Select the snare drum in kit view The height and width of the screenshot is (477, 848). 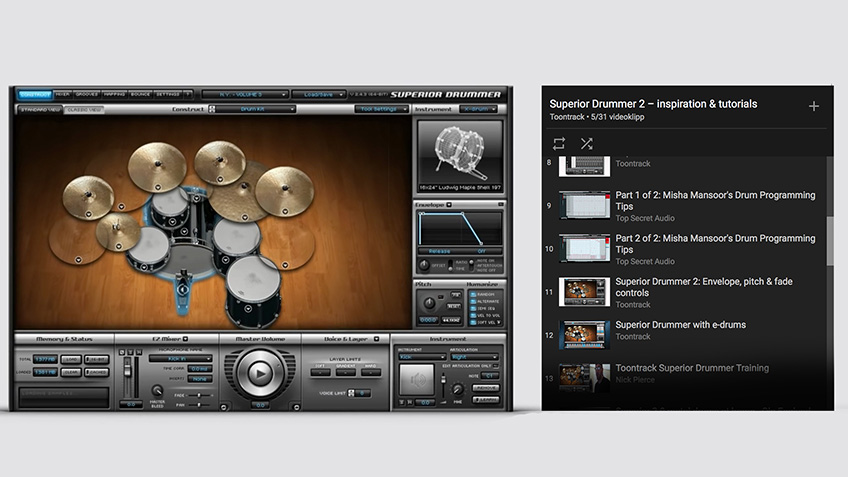point(148,247)
